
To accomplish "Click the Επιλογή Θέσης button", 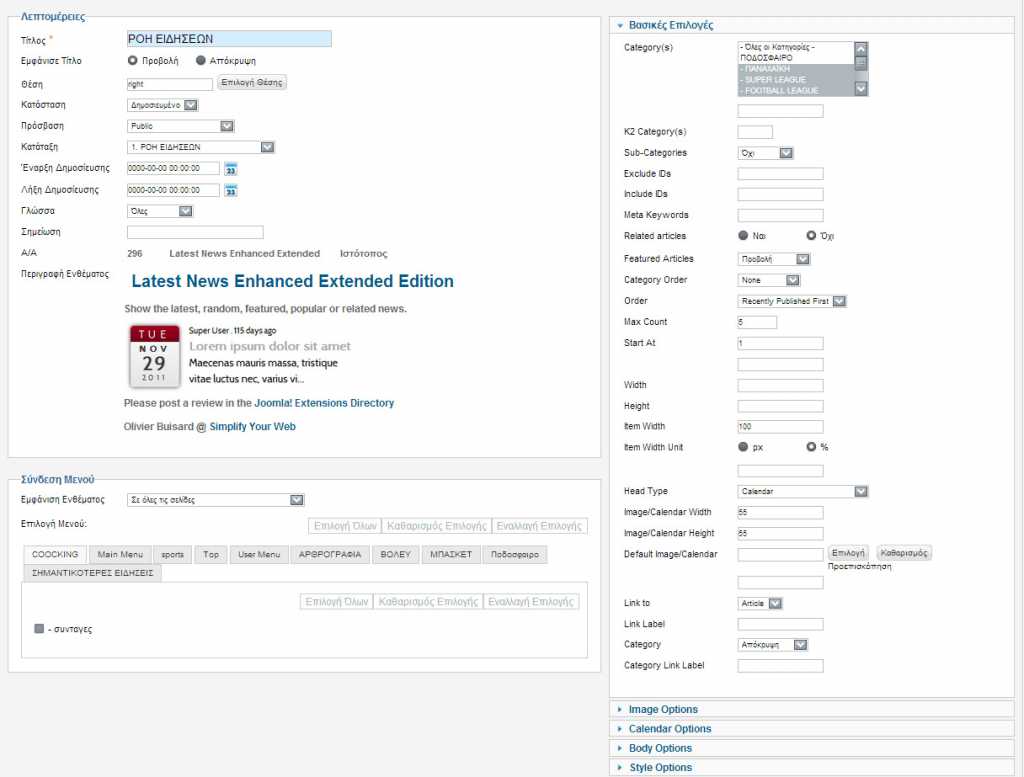I will (252, 83).
